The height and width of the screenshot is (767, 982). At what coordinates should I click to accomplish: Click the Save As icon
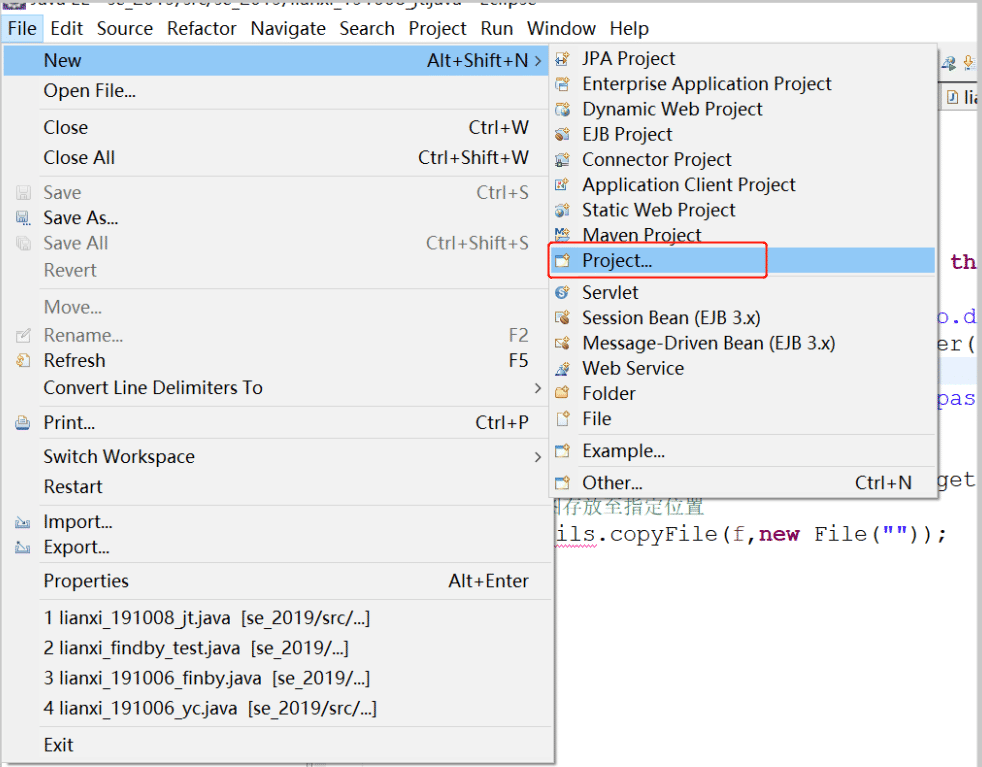(23, 218)
